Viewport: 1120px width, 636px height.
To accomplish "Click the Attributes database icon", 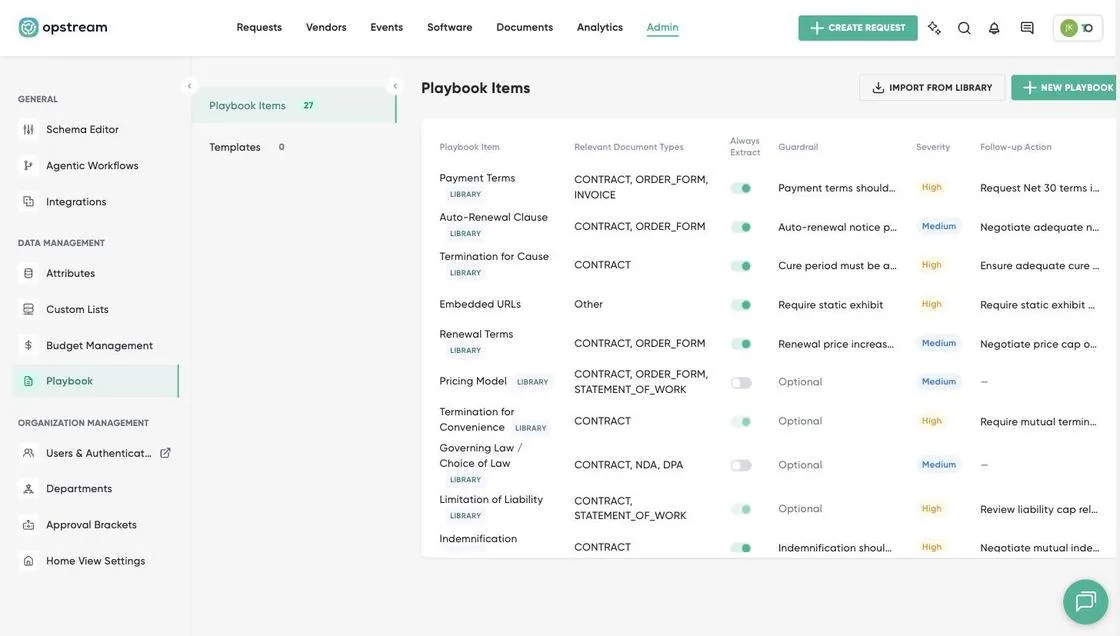I will (29, 273).
